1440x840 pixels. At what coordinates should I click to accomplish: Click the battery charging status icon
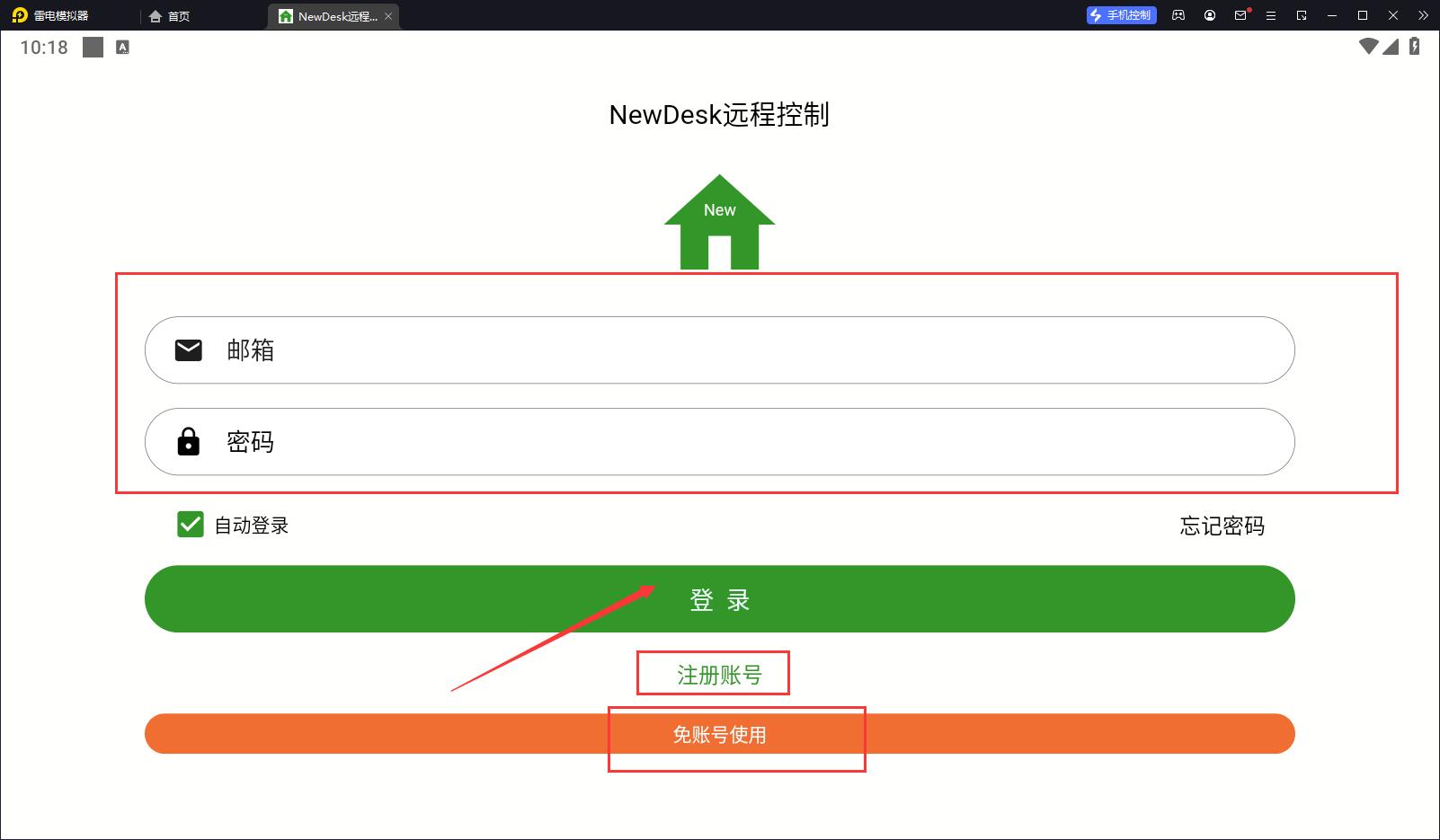pyautogui.click(x=1415, y=47)
